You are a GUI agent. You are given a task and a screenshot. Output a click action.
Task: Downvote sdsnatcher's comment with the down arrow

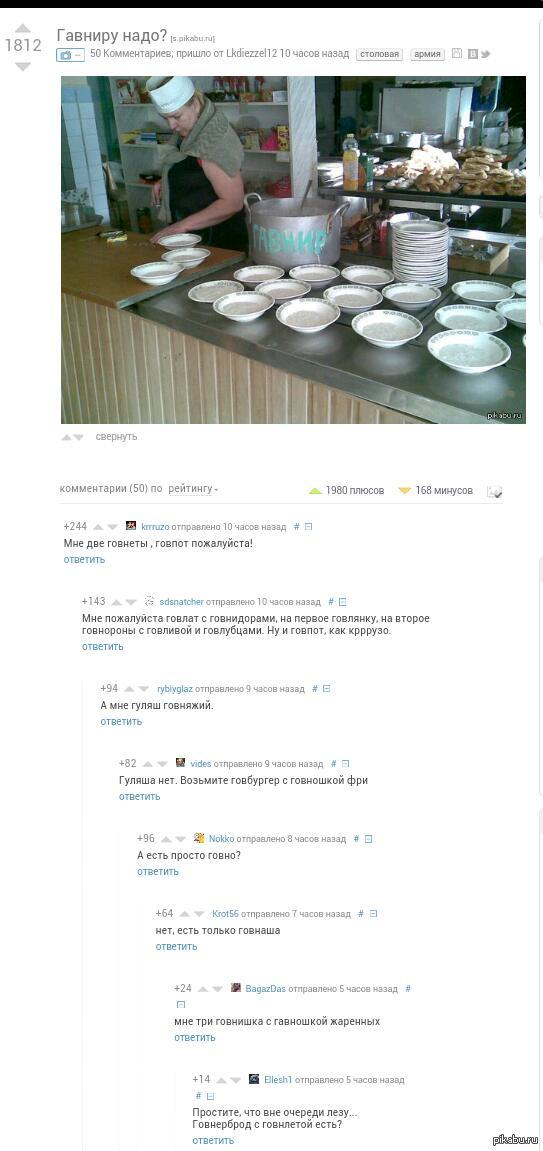pos(131,602)
